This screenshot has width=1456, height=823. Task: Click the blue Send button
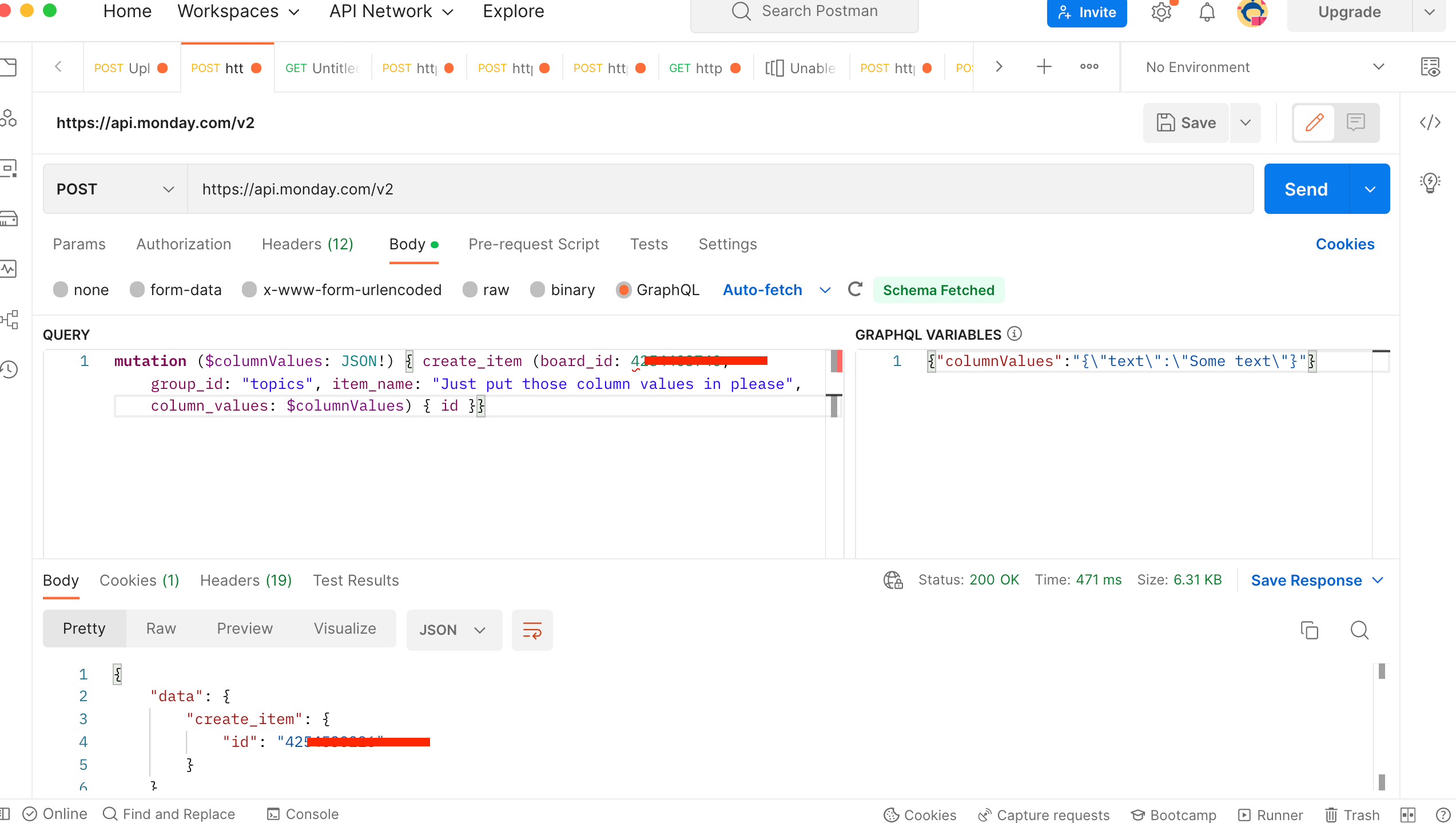pos(1306,189)
